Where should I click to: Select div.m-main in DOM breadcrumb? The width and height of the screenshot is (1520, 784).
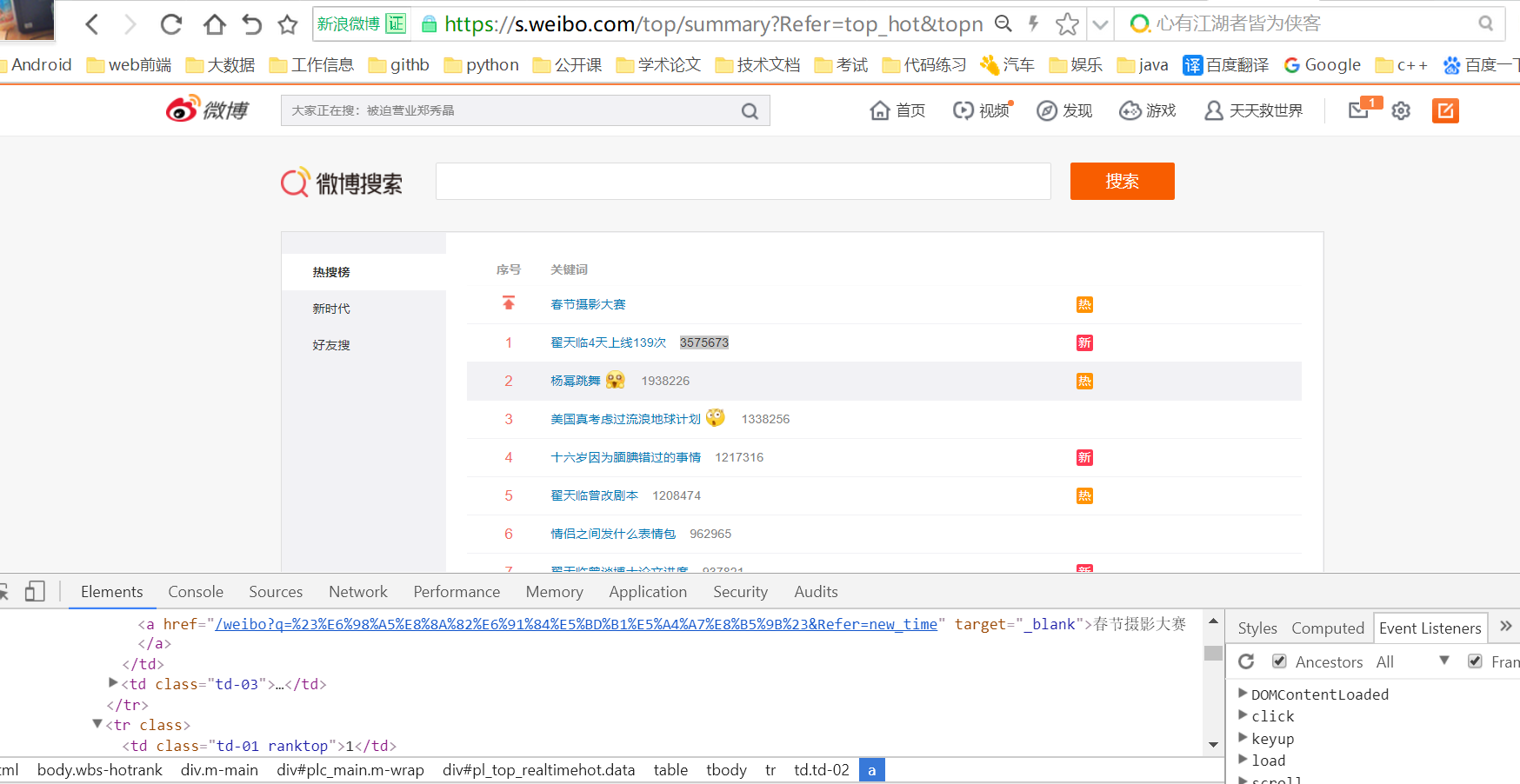[x=219, y=770]
